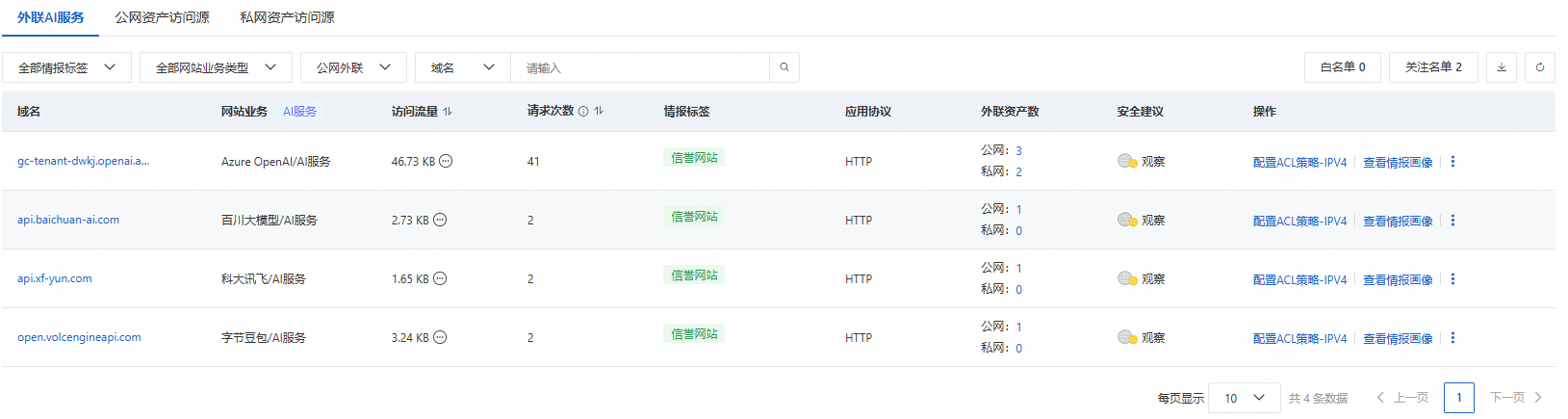Click 查看情报画像 for api.baichuan-ai.com
Screen dimensions: 1568x419
(x=1398, y=222)
